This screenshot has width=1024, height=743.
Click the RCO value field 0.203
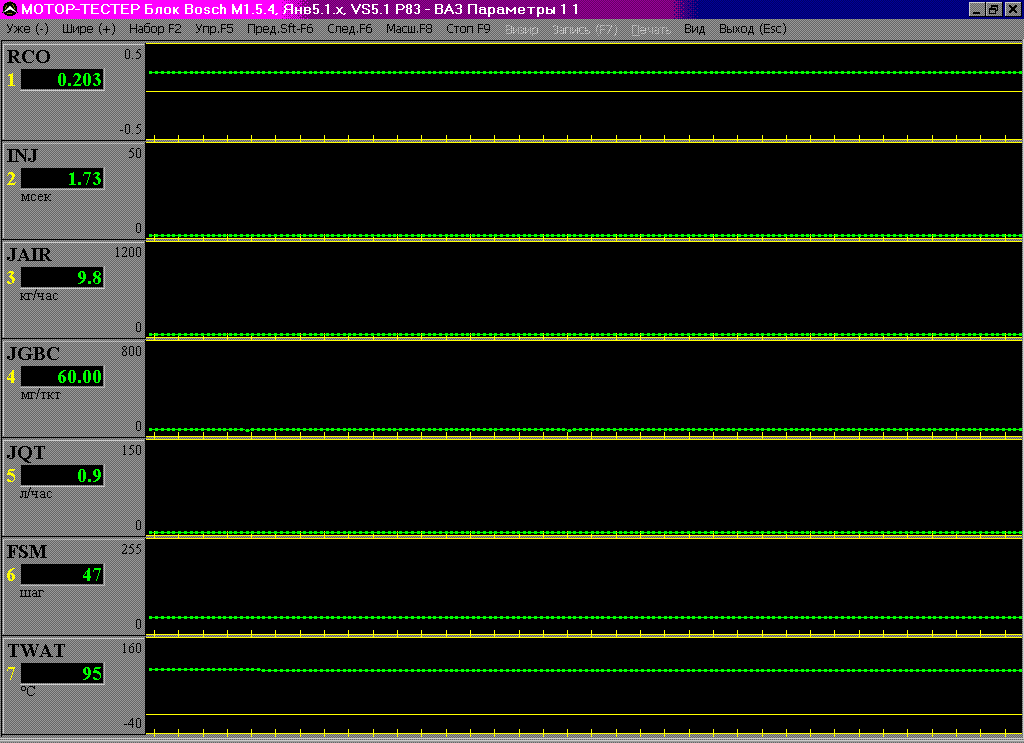point(62,80)
